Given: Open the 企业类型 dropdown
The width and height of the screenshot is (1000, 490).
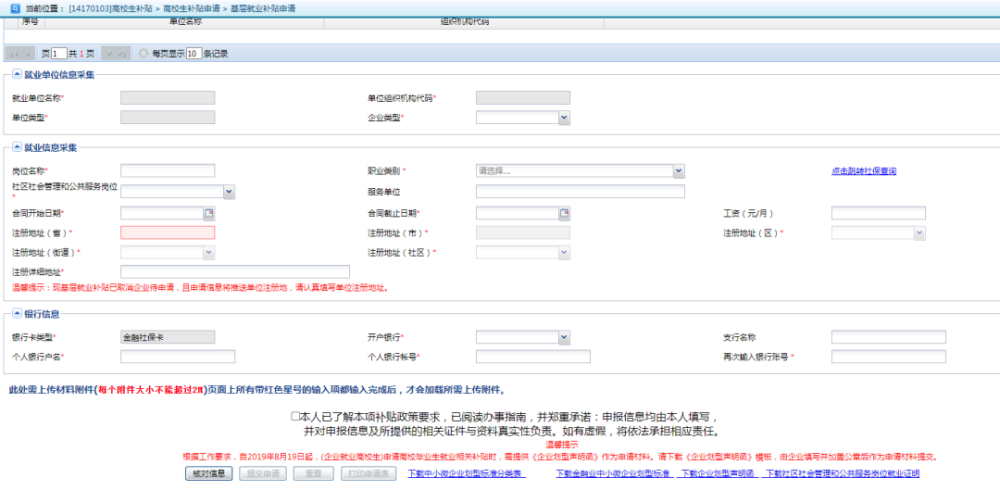Looking at the screenshot, I should pos(564,117).
